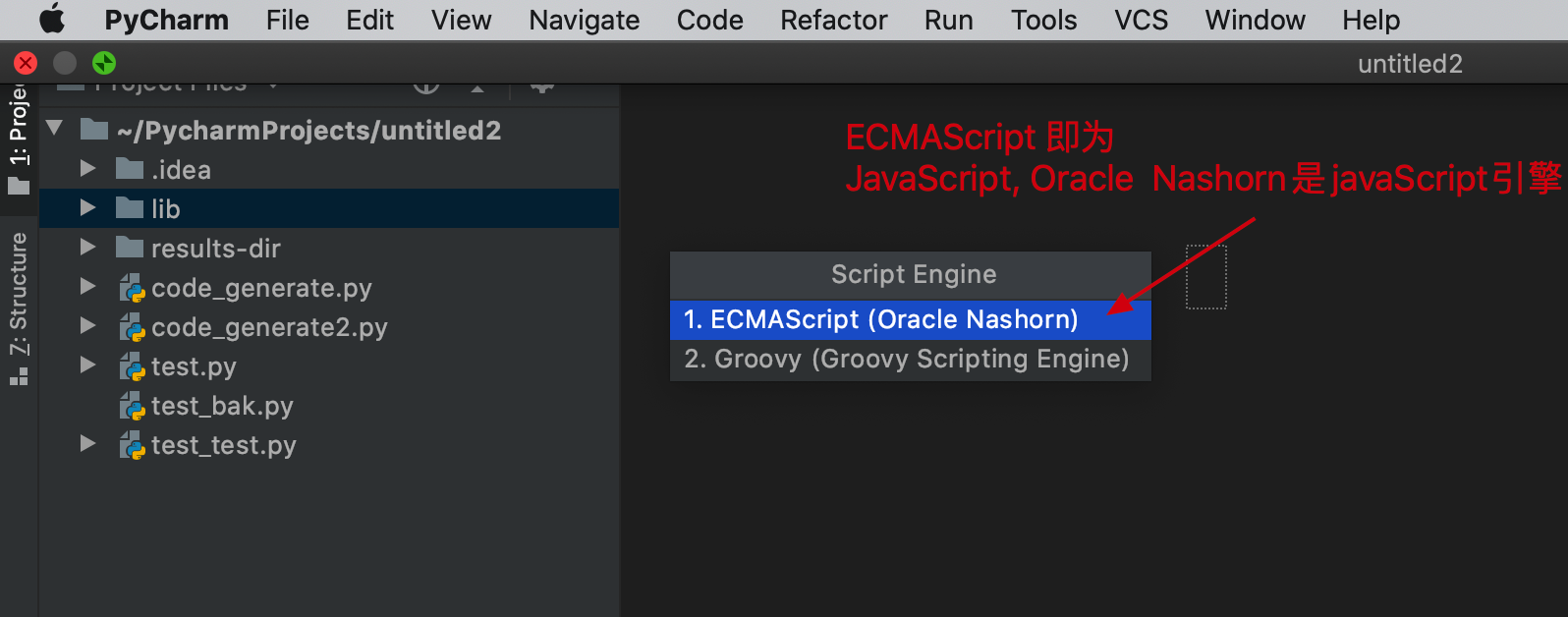Expand the test.py node
Viewport: 1568px width, 617px height.
point(87,365)
